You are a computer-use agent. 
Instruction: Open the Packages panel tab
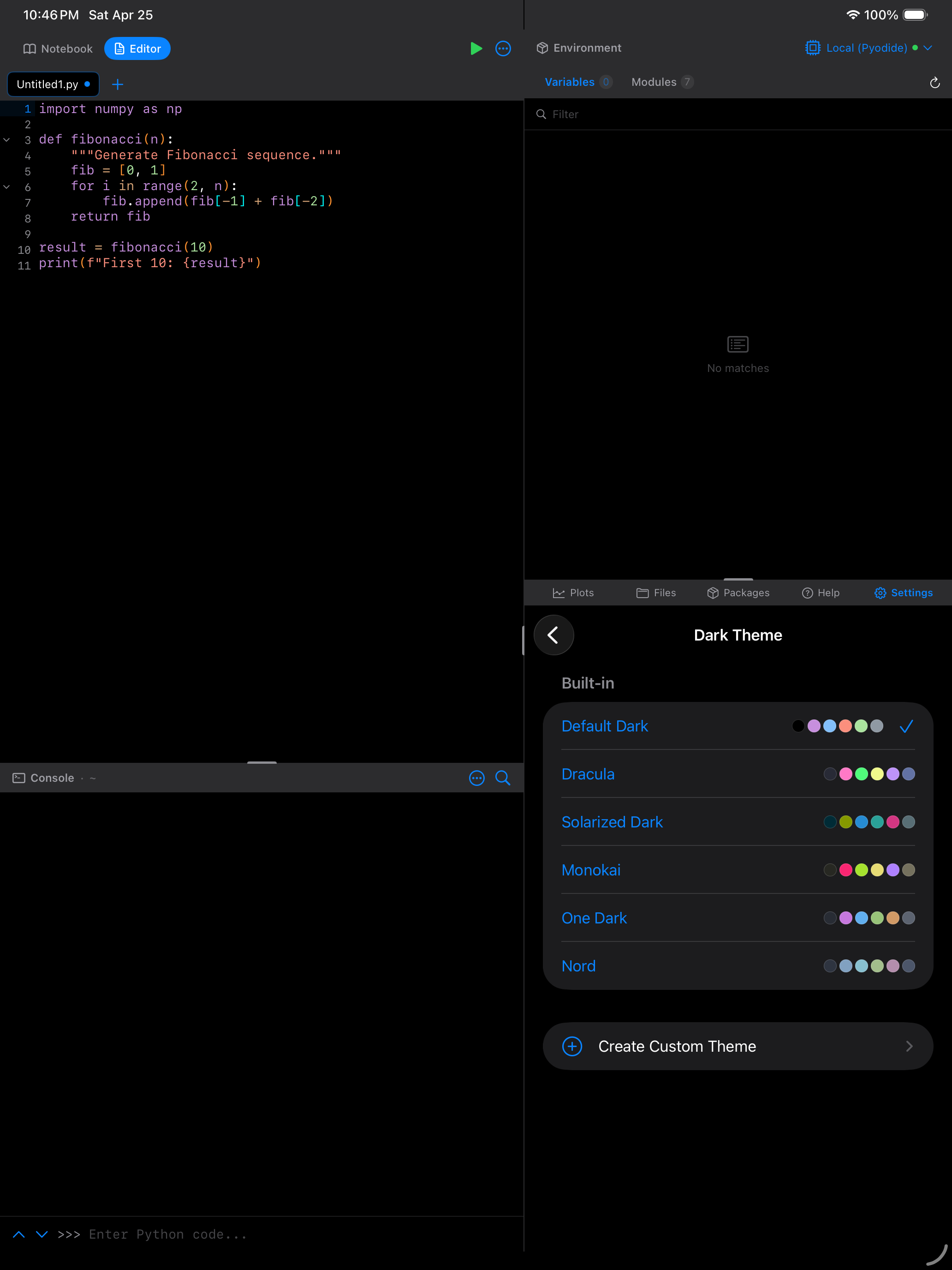coord(738,593)
